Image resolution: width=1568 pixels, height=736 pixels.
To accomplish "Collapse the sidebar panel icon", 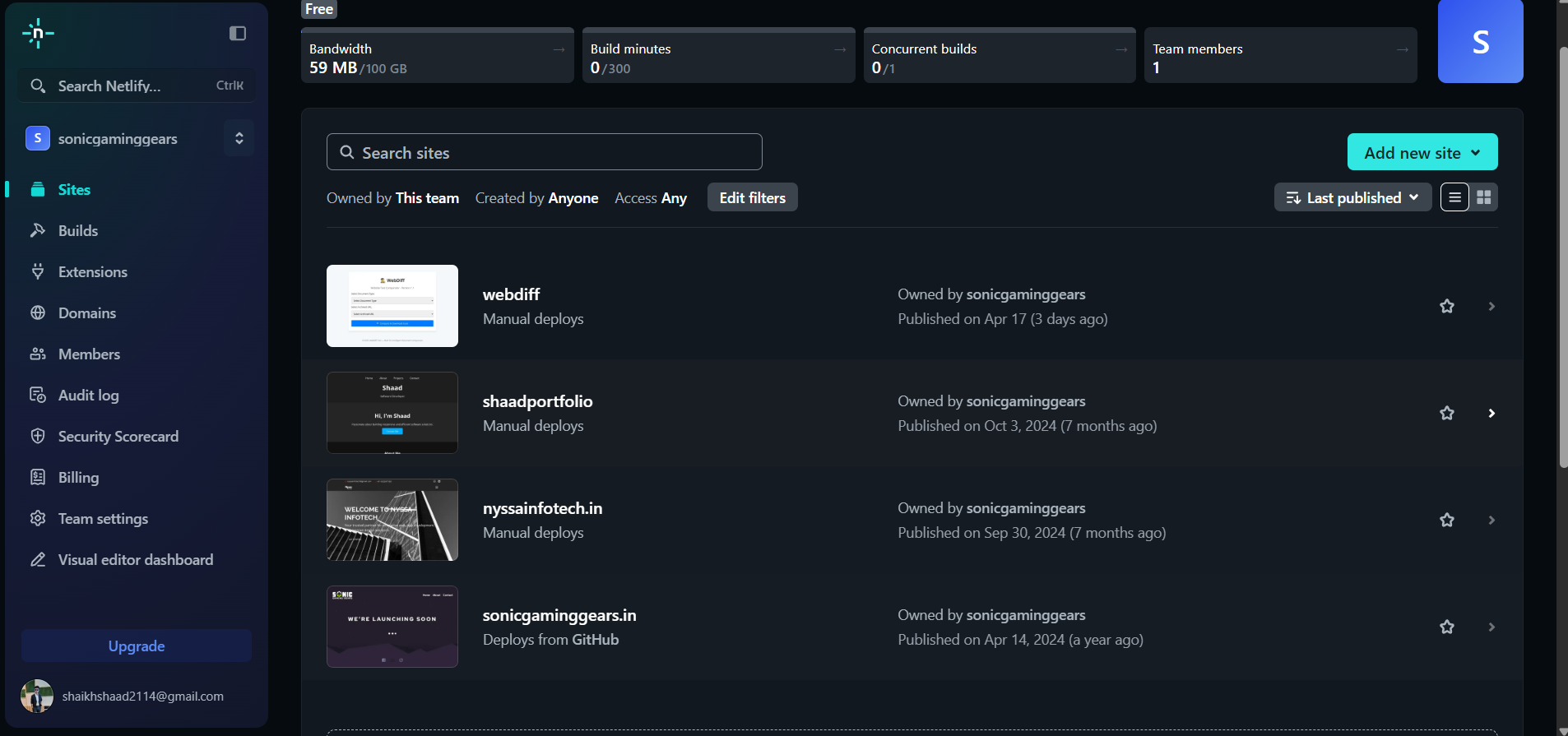I will [x=238, y=33].
